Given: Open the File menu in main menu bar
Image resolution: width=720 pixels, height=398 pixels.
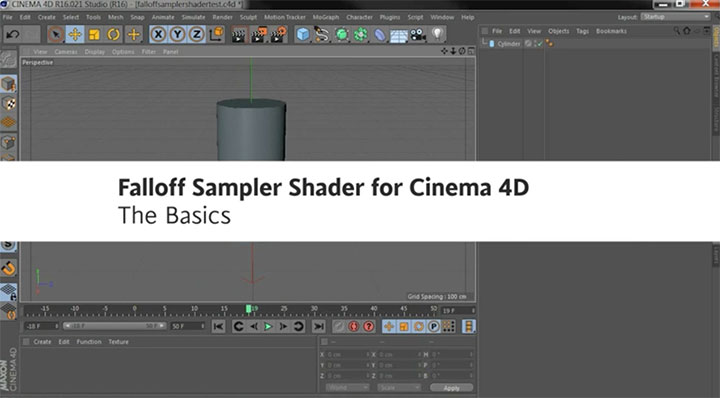Looking at the screenshot, I should [8, 17].
